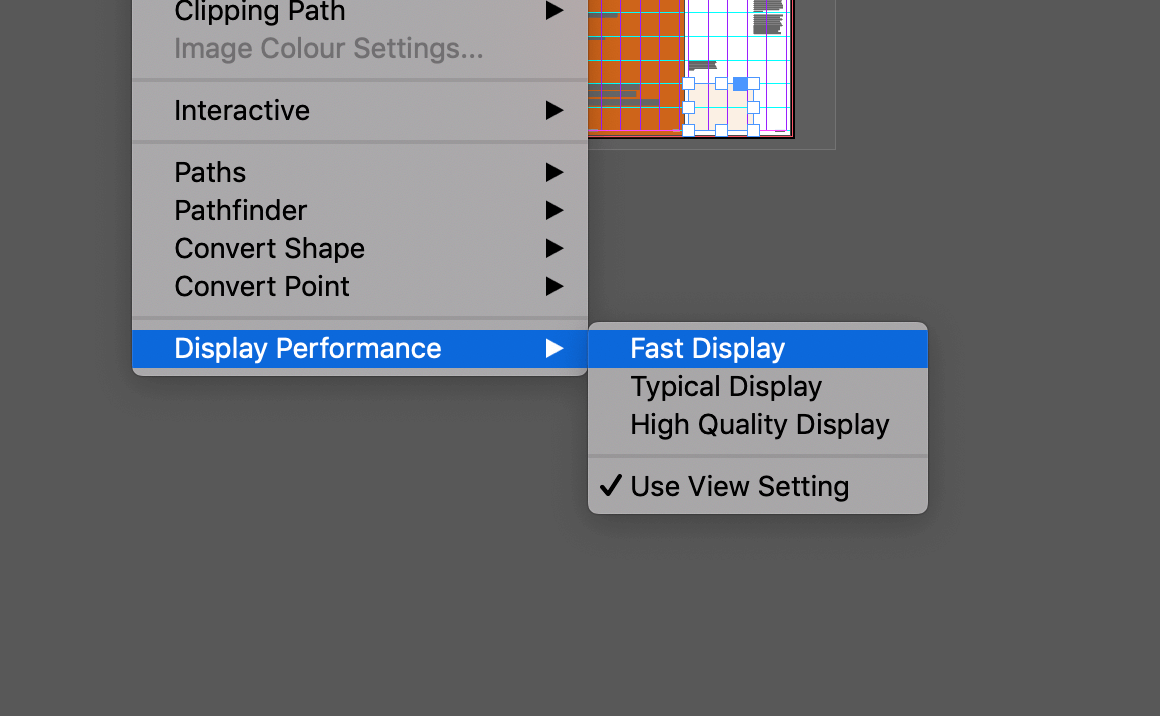Expand the Convert Point submenu
This screenshot has width=1160, height=716.
coord(262,287)
